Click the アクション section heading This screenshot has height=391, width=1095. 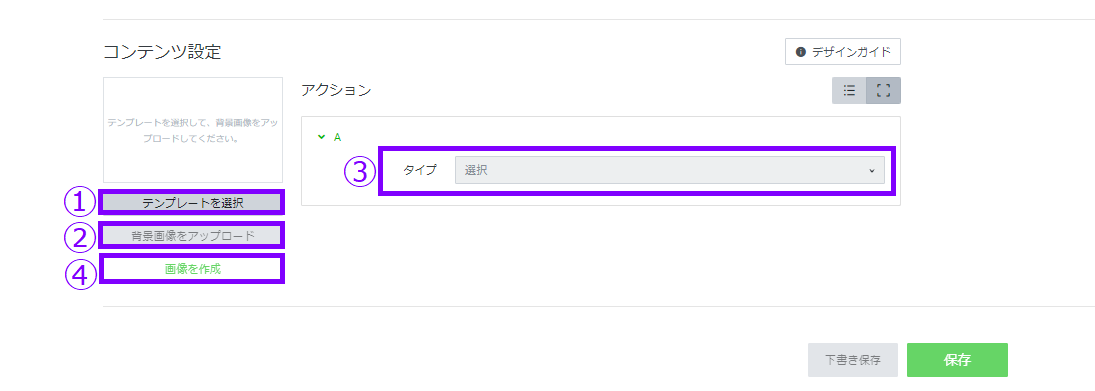(x=336, y=90)
